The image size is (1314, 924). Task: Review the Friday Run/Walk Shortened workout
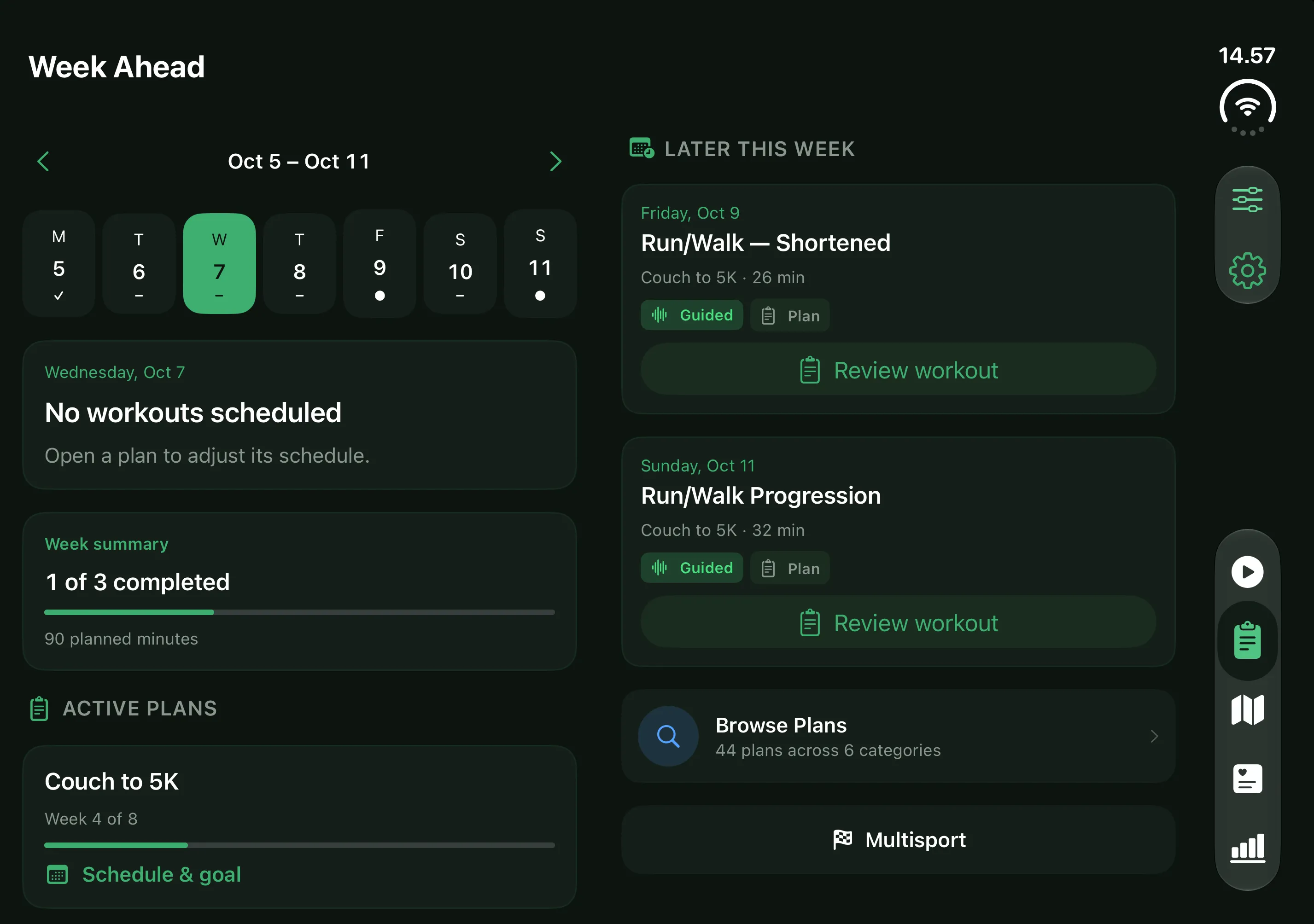coord(898,370)
